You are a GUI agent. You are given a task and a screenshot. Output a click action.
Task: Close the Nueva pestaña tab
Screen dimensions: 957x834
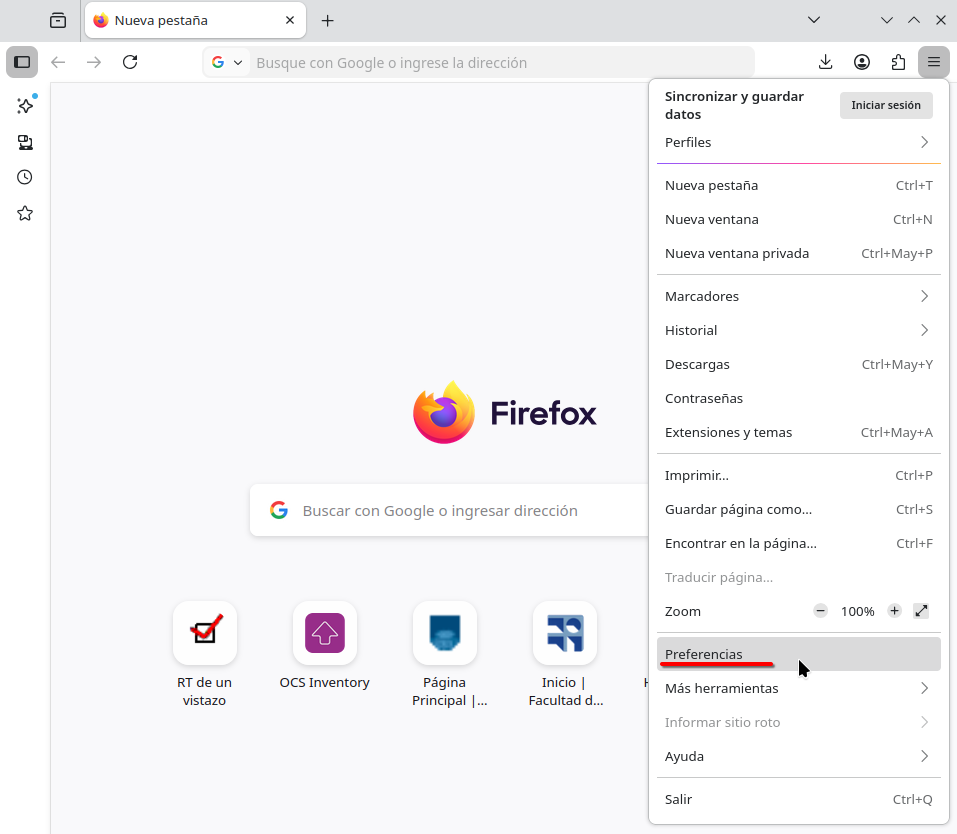290,20
